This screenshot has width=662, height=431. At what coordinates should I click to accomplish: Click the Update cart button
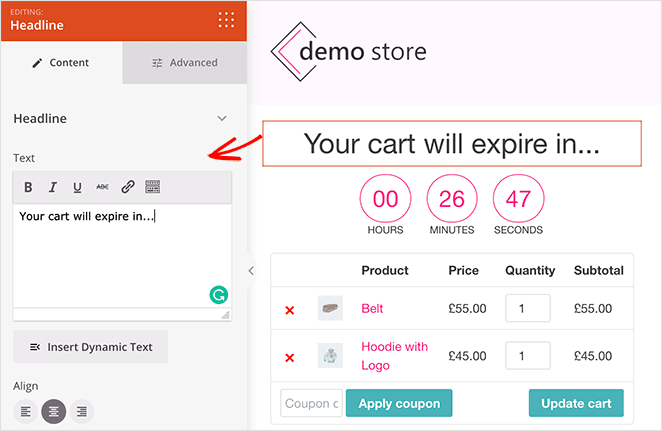(576, 403)
